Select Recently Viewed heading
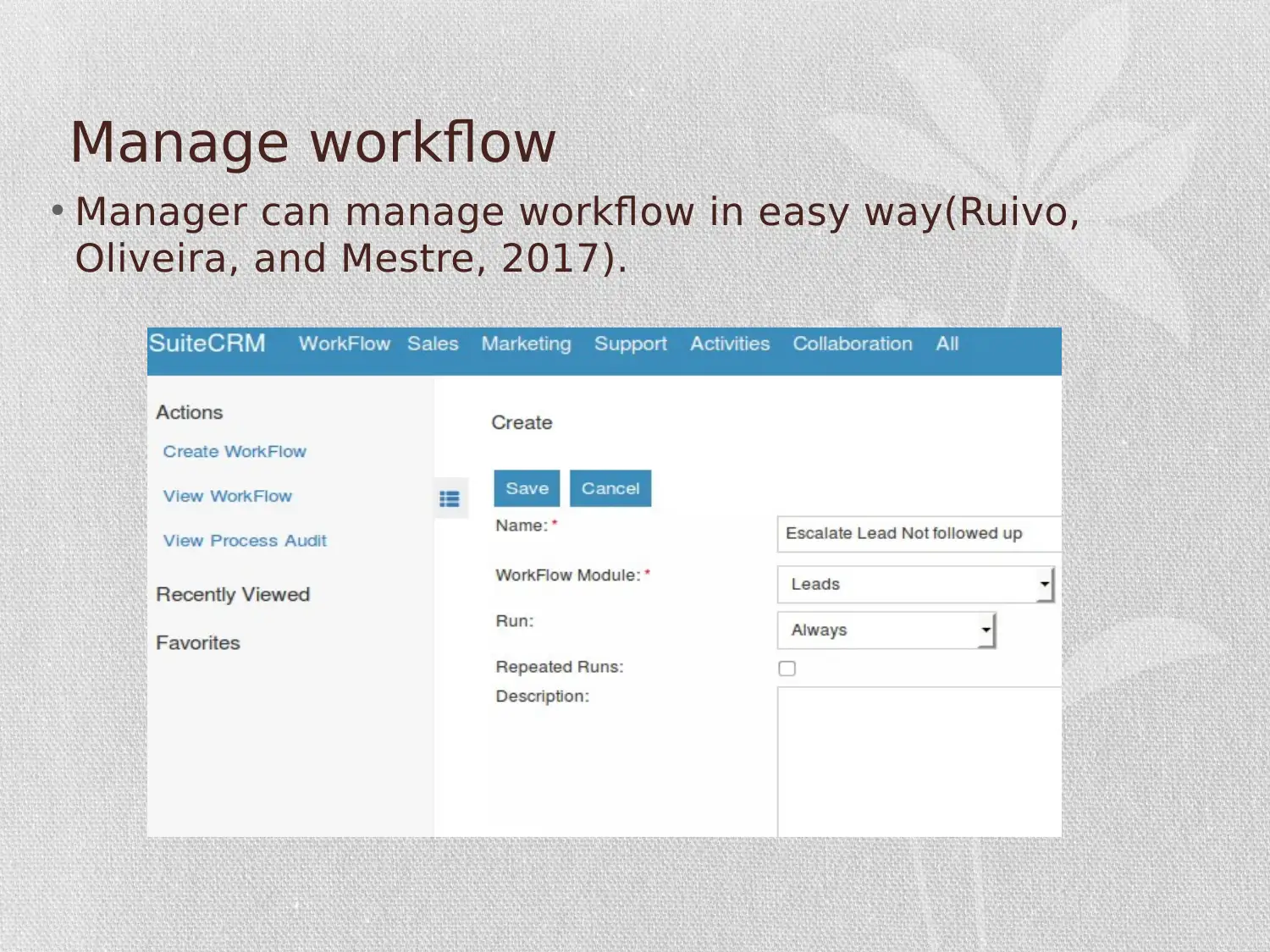The image size is (1270, 952). pyautogui.click(x=233, y=595)
